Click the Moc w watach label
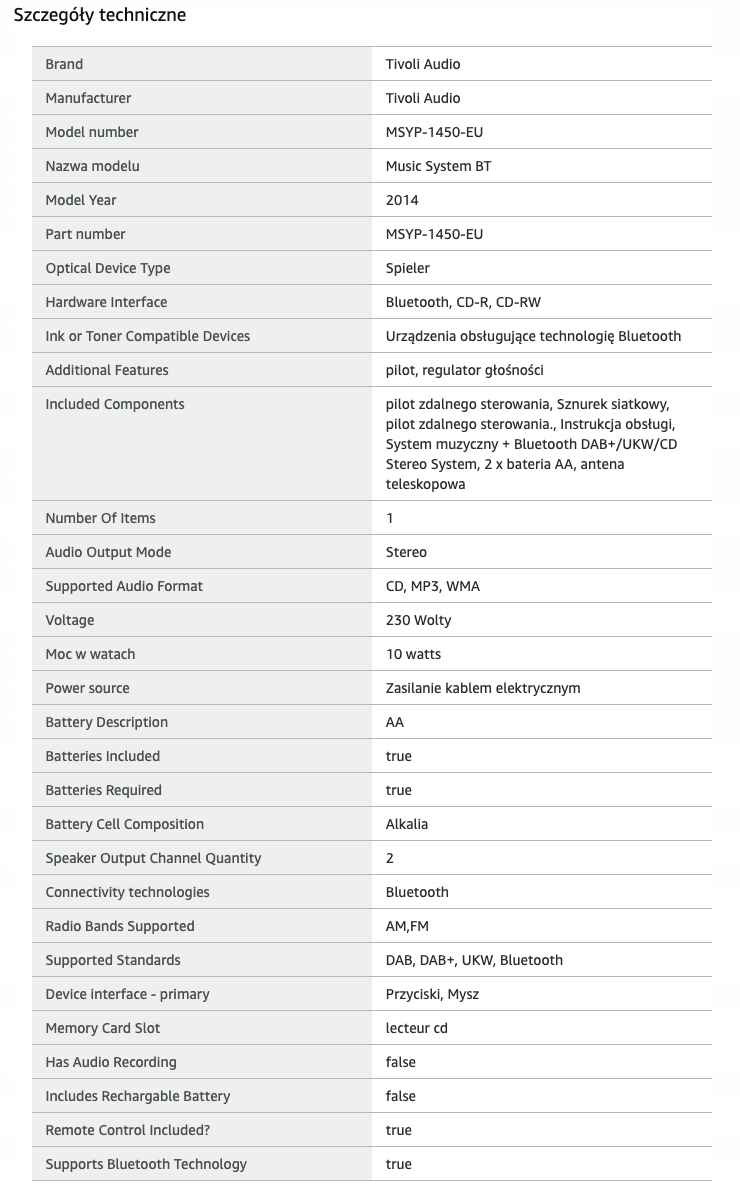The width and height of the screenshot is (740, 1192). (90, 654)
